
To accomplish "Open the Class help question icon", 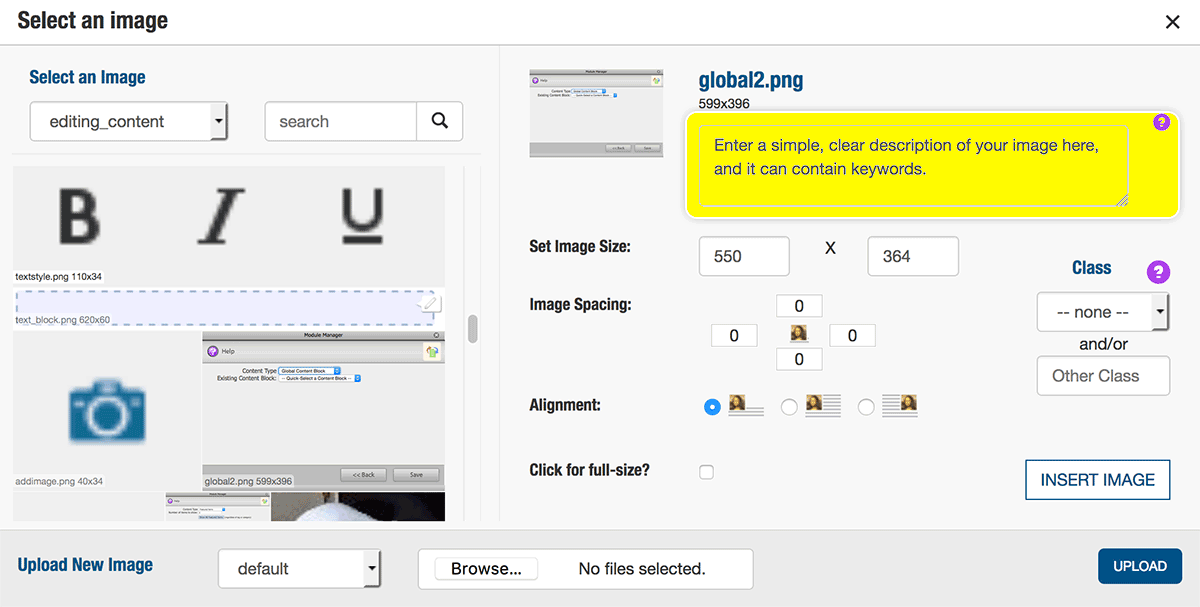I will 1158,272.
